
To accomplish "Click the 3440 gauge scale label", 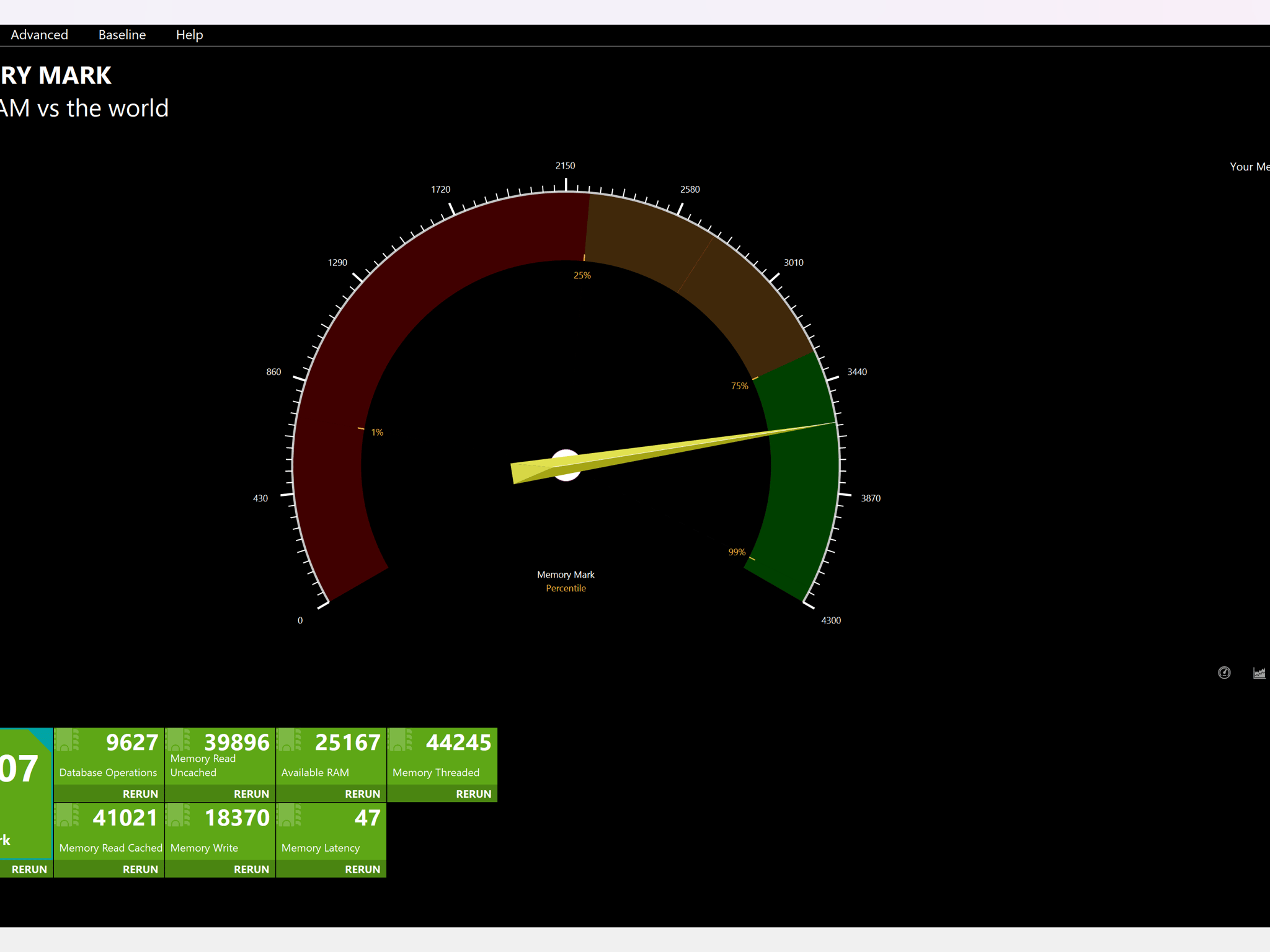I will [x=857, y=372].
